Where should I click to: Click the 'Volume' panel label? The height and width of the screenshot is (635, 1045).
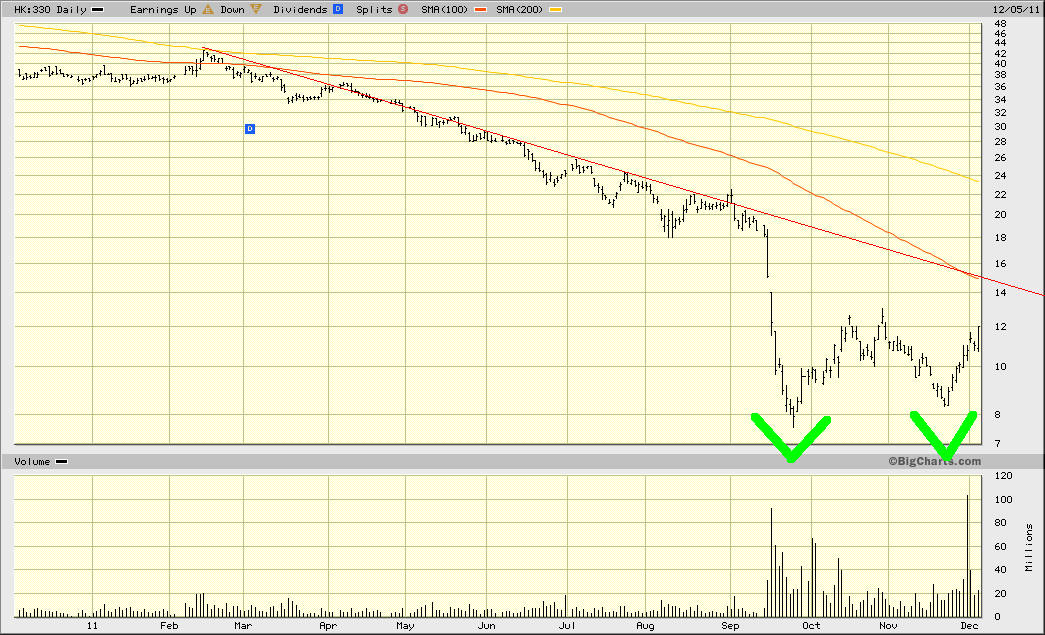pyautogui.click(x=32, y=462)
